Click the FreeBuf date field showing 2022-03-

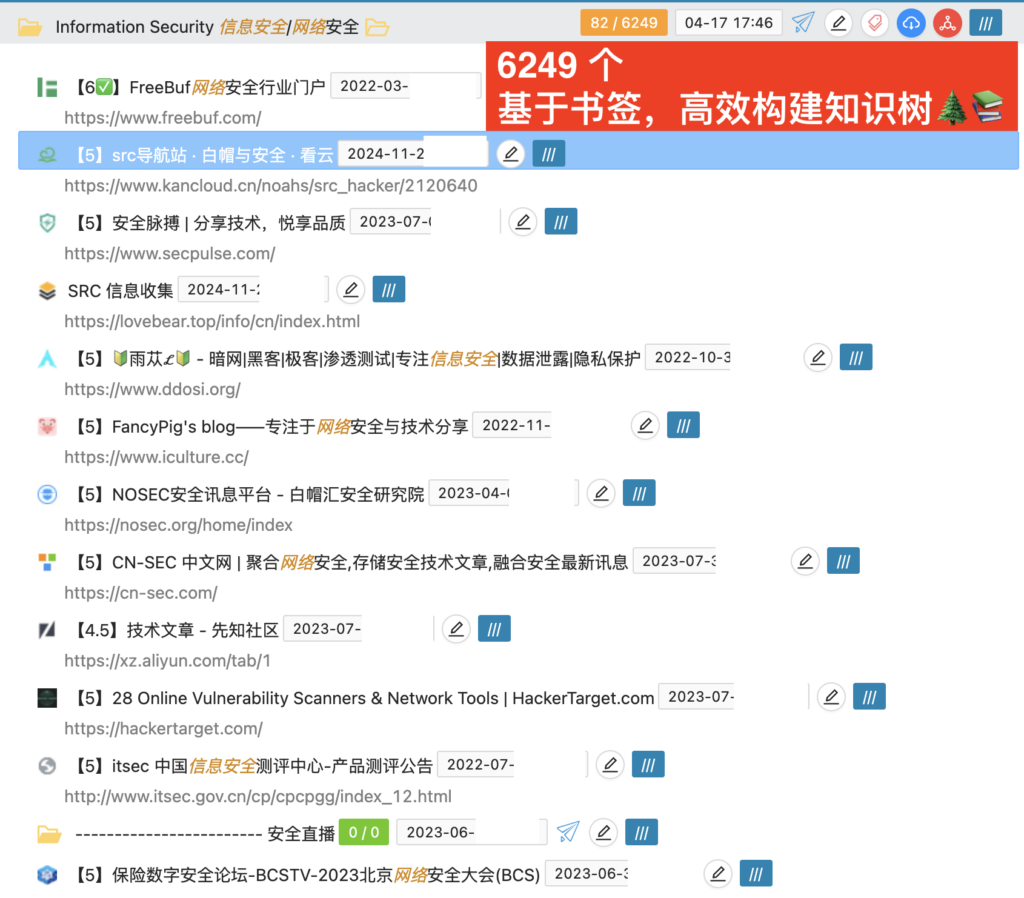pyautogui.click(x=406, y=86)
